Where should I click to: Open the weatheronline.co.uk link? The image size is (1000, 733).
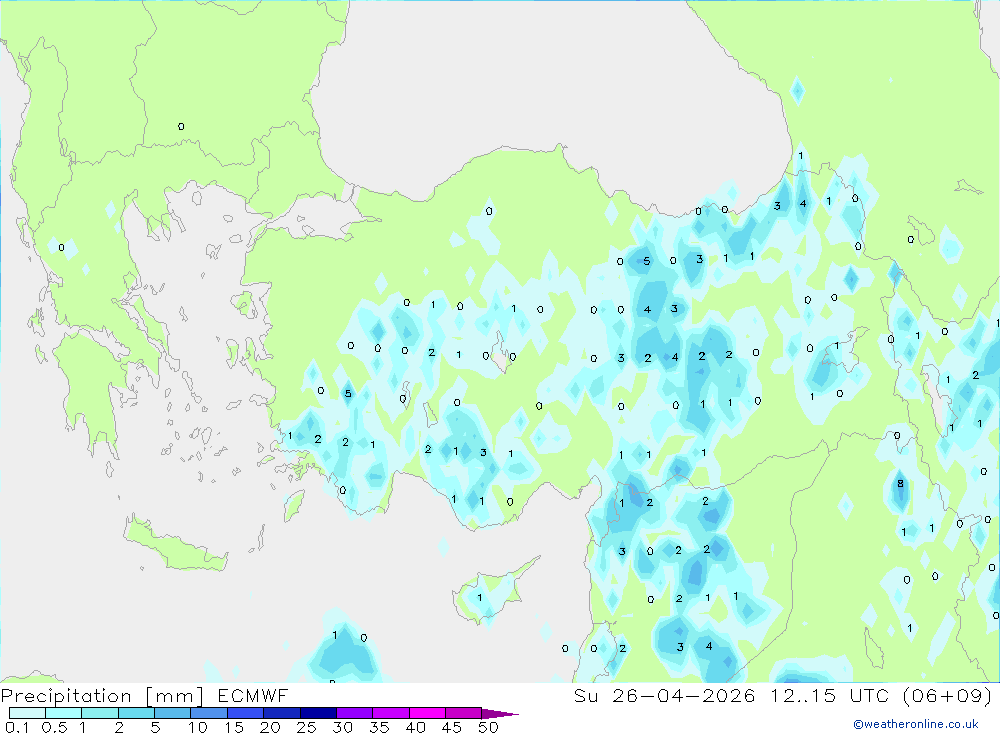(916, 724)
